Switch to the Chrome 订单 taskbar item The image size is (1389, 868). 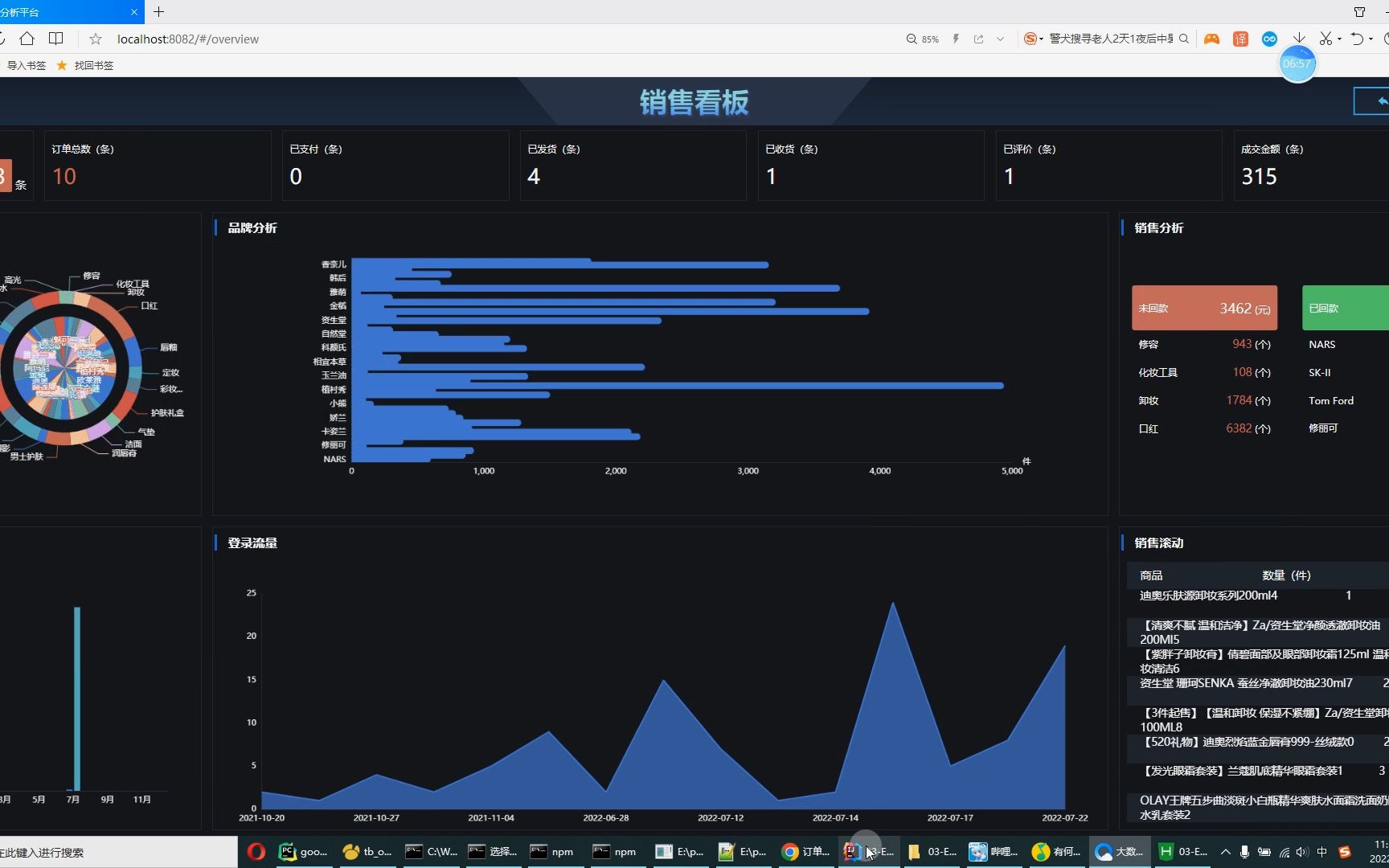pyautogui.click(x=805, y=851)
